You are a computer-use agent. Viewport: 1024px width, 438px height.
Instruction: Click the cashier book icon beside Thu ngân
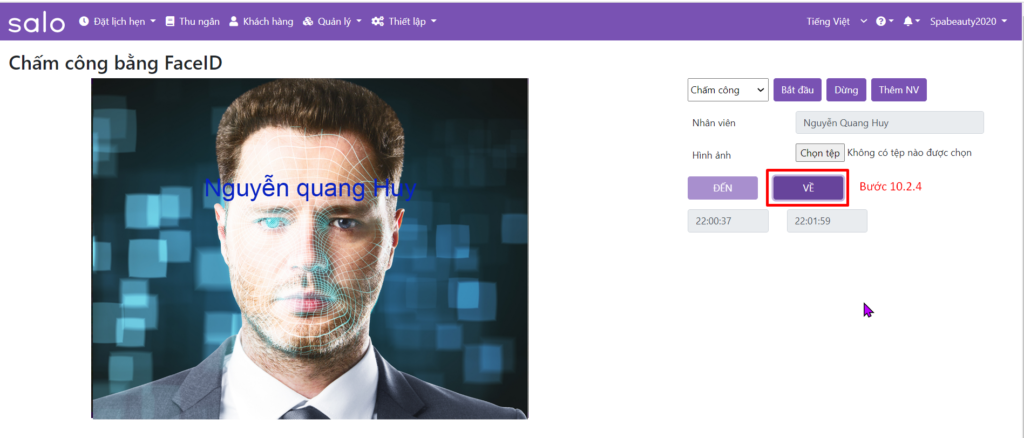(x=170, y=22)
